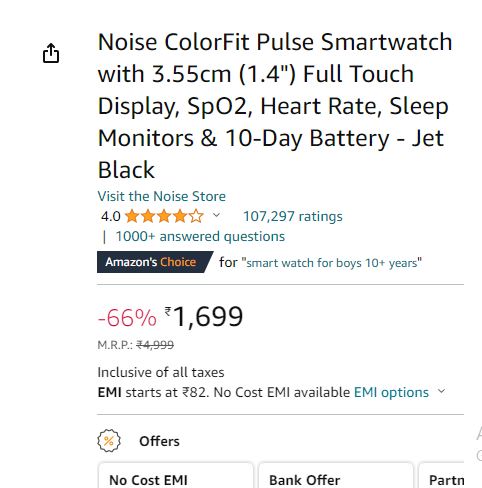Select the partially visible Partner offer card

point(441,475)
